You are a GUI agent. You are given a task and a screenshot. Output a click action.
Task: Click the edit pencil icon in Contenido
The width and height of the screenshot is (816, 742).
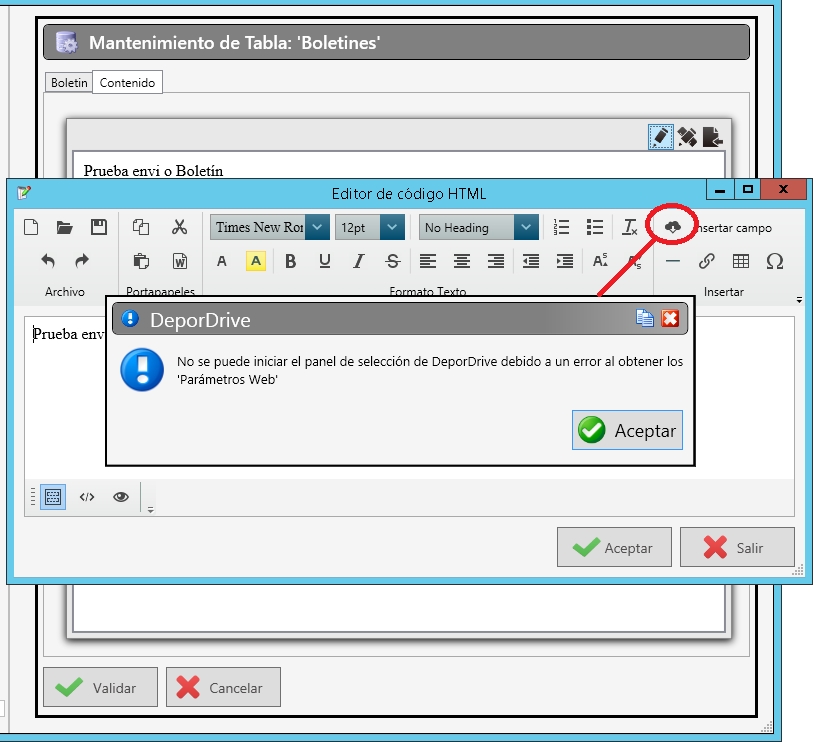(x=661, y=137)
